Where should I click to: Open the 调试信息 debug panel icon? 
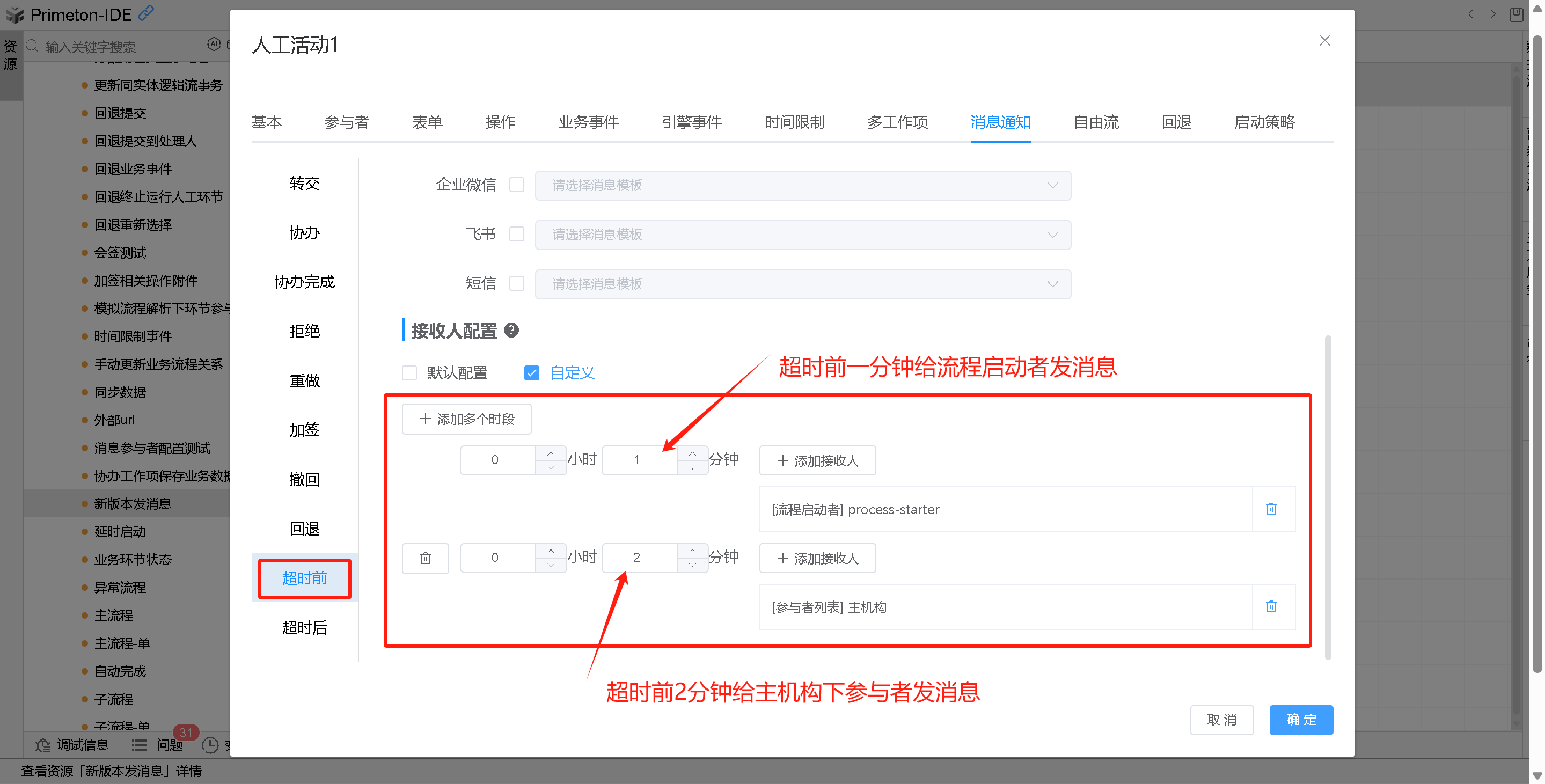pyautogui.click(x=43, y=745)
